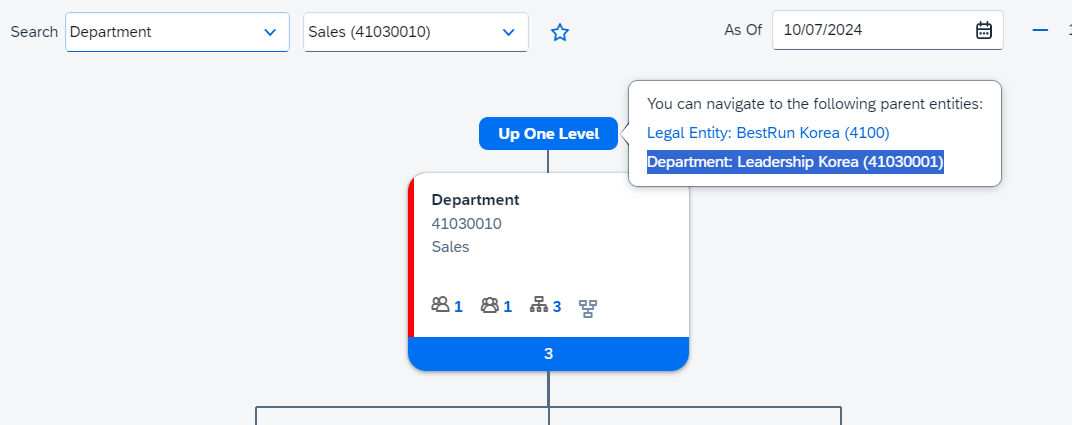Collapse the blue 3 children bar
The height and width of the screenshot is (425, 1072).
(x=548, y=354)
